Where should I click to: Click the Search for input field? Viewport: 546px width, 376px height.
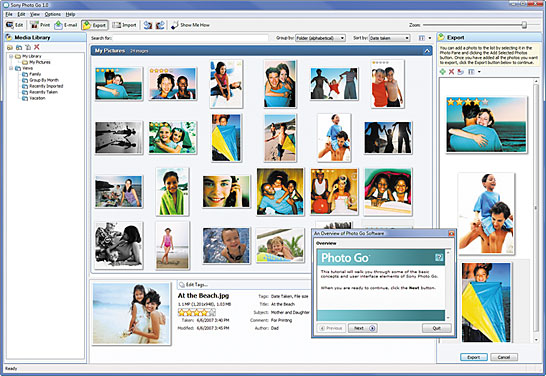point(190,38)
